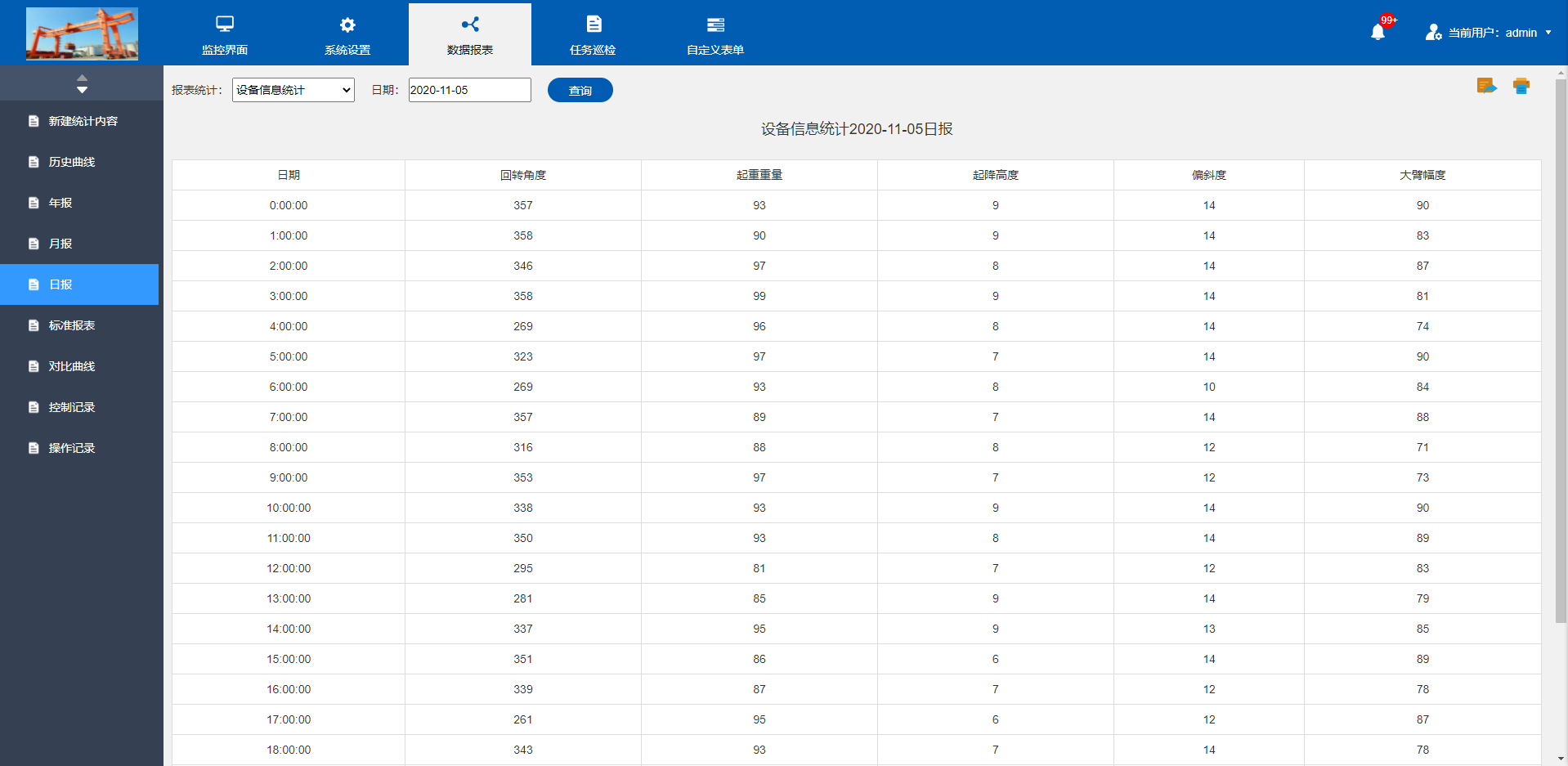1568x766 pixels.
Task: Open the 设备信息统计 report dropdown
Action: click(x=293, y=90)
